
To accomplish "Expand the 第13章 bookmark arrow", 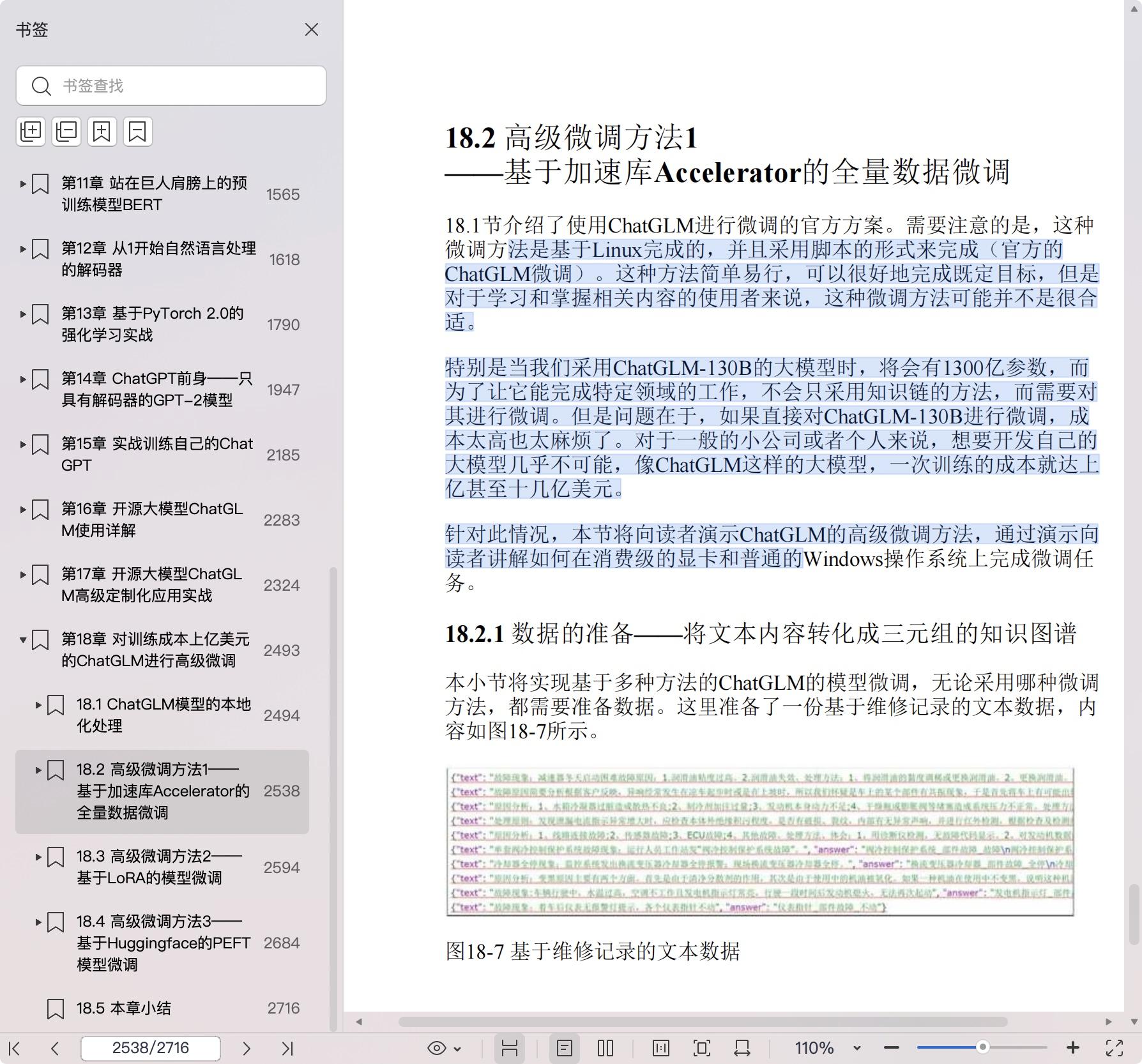I will [23, 314].
